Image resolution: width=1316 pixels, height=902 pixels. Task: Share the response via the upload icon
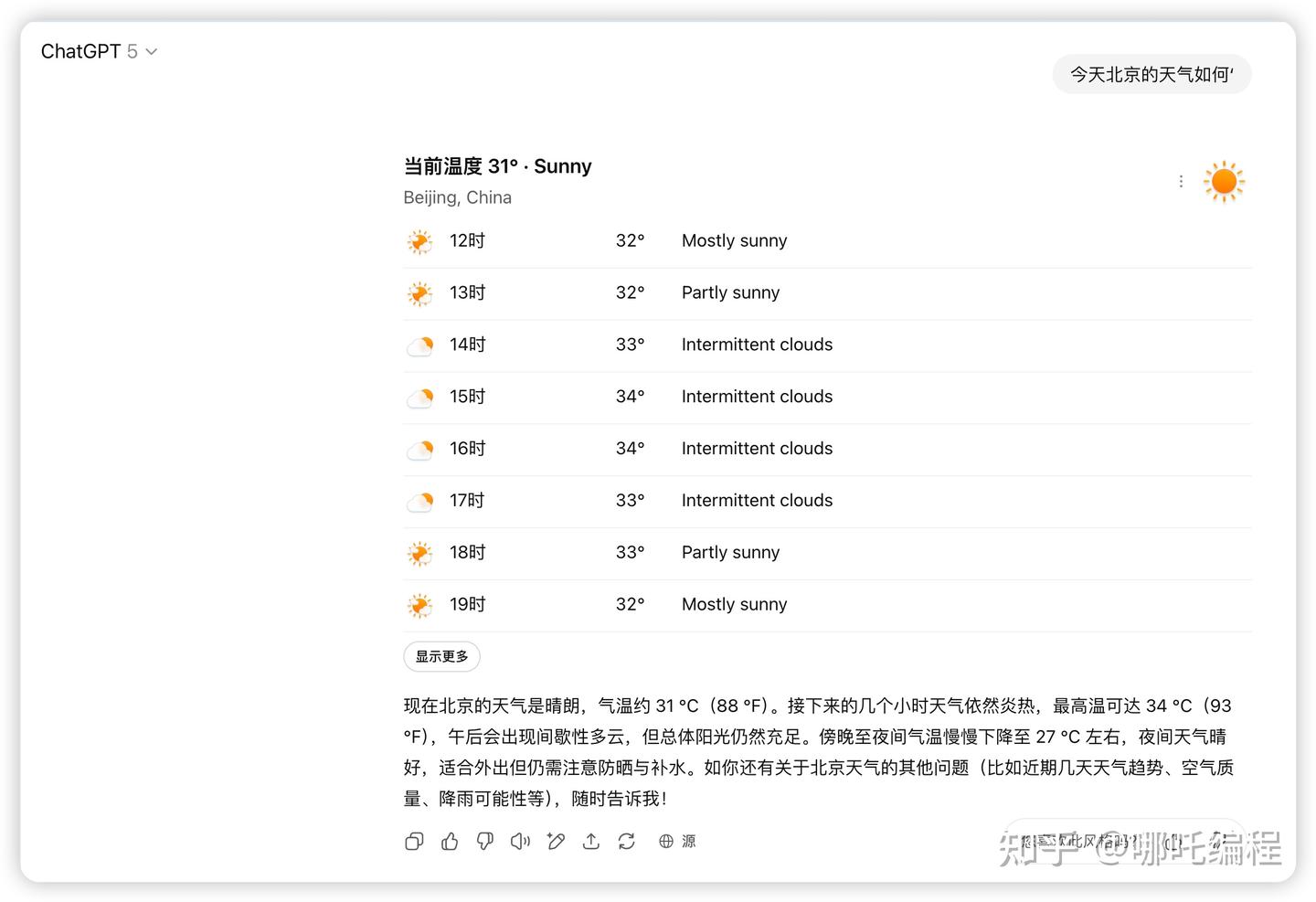click(591, 841)
